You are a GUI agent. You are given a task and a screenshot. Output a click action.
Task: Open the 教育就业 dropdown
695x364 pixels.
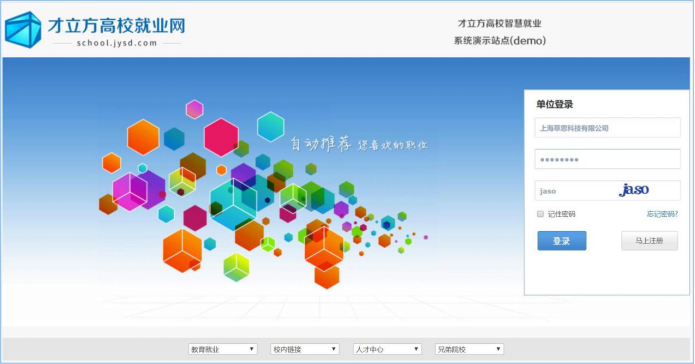(223, 349)
